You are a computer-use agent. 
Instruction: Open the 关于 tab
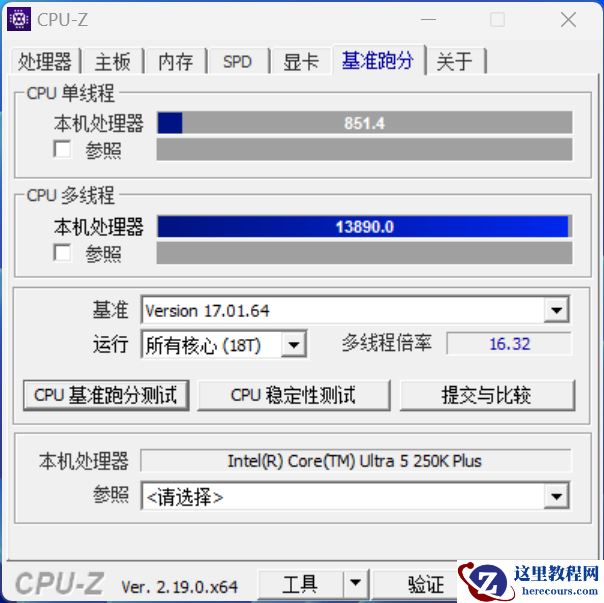pyautogui.click(x=455, y=61)
